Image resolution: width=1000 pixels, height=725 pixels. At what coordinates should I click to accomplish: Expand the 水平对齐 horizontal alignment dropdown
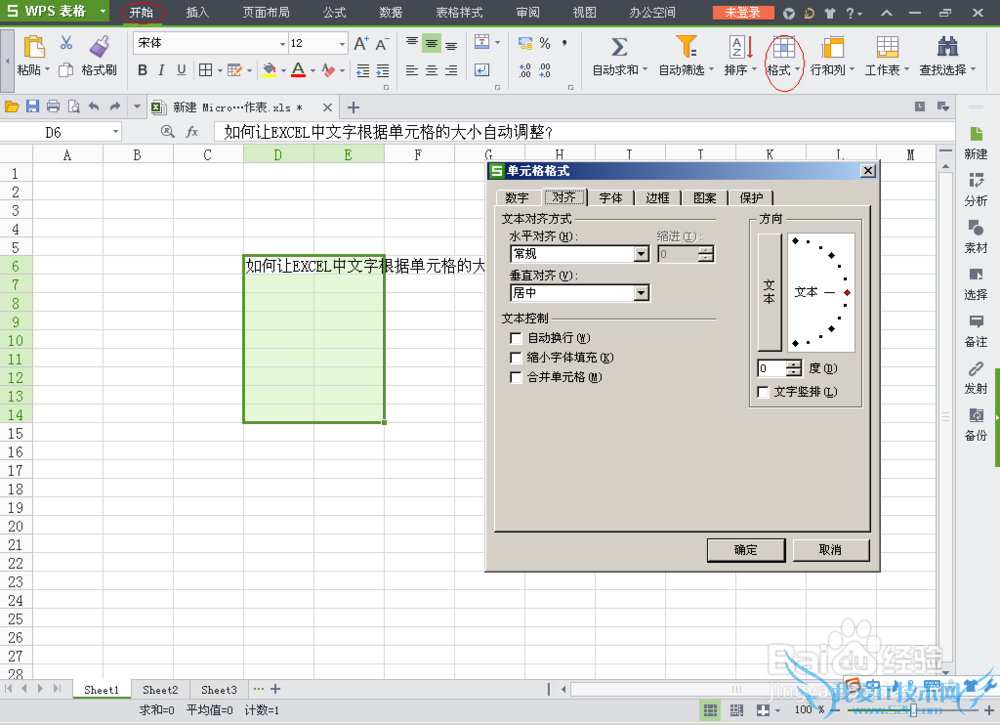click(641, 255)
